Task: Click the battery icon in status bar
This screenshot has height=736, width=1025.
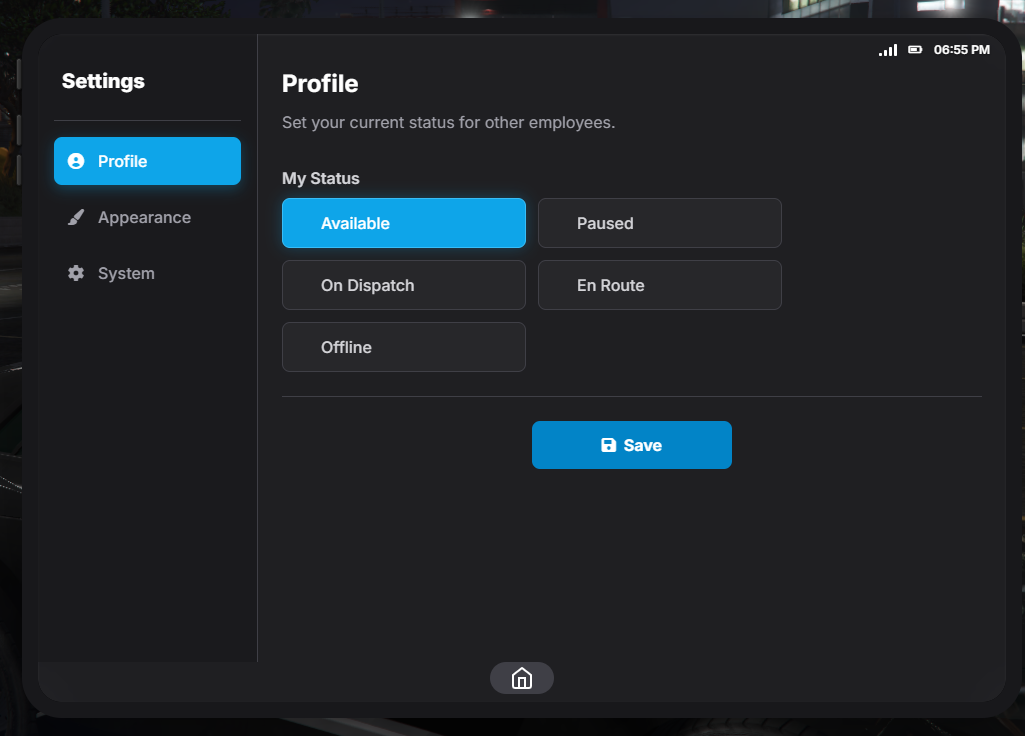Action: [x=915, y=50]
